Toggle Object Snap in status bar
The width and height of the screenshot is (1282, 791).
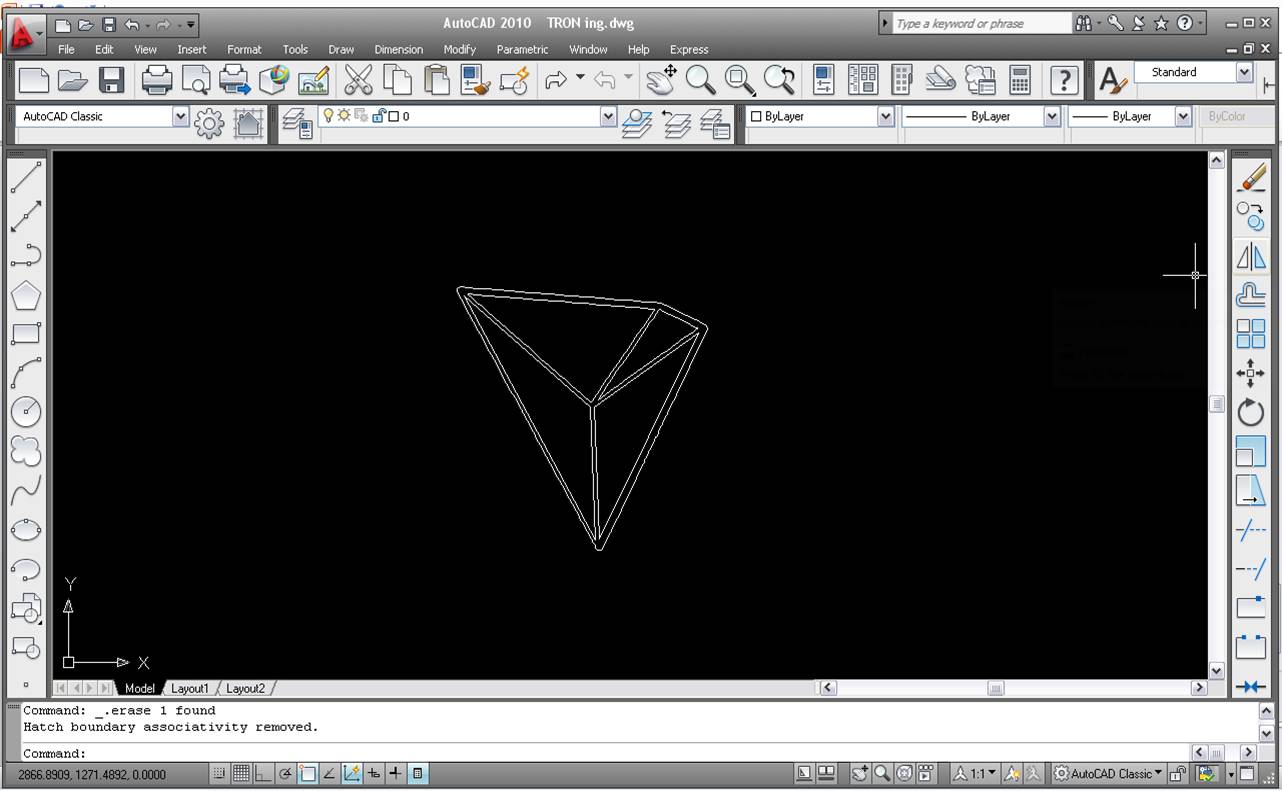308,773
